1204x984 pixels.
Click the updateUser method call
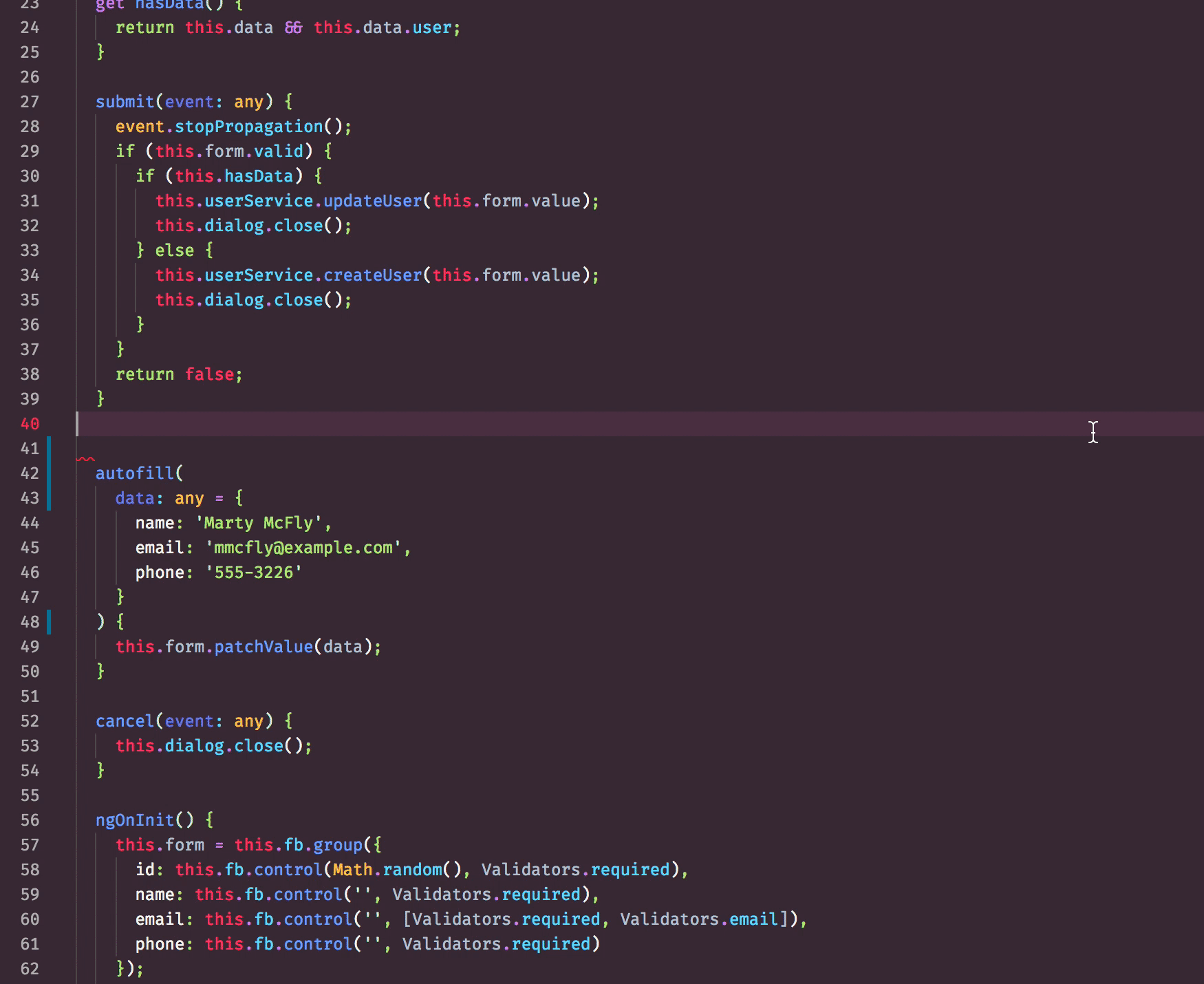(372, 201)
